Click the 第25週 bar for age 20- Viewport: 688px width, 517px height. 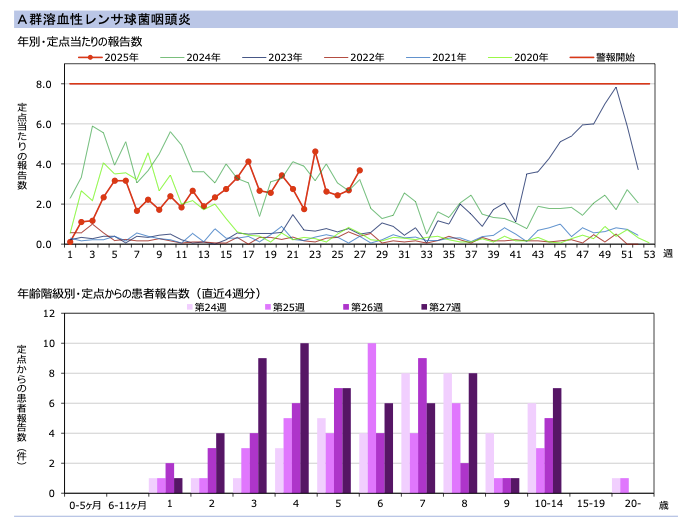[625, 486]
